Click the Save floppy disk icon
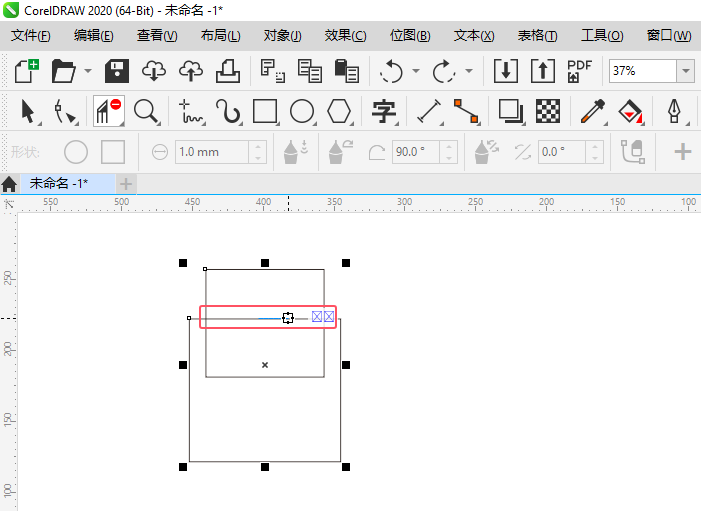The width and height of the screenshot is (701, 511). 117,71
